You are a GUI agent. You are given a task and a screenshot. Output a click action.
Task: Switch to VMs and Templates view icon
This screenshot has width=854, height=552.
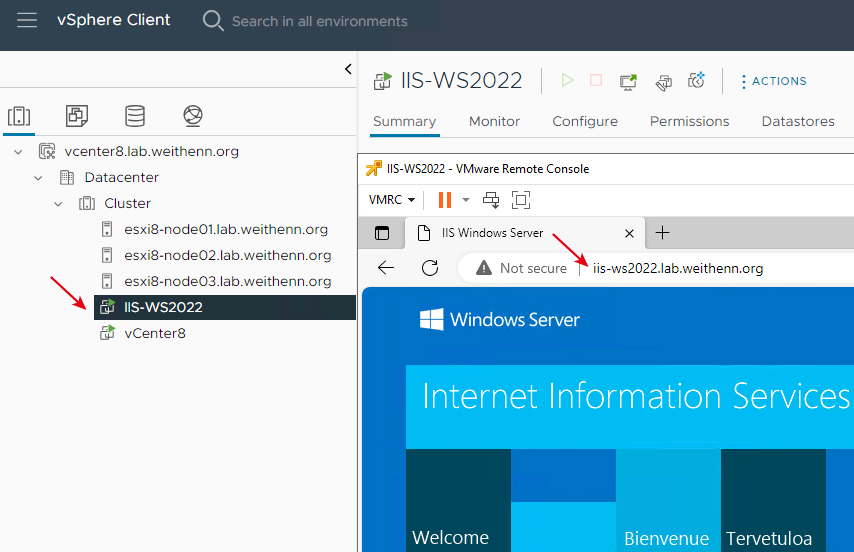[77, 116]
